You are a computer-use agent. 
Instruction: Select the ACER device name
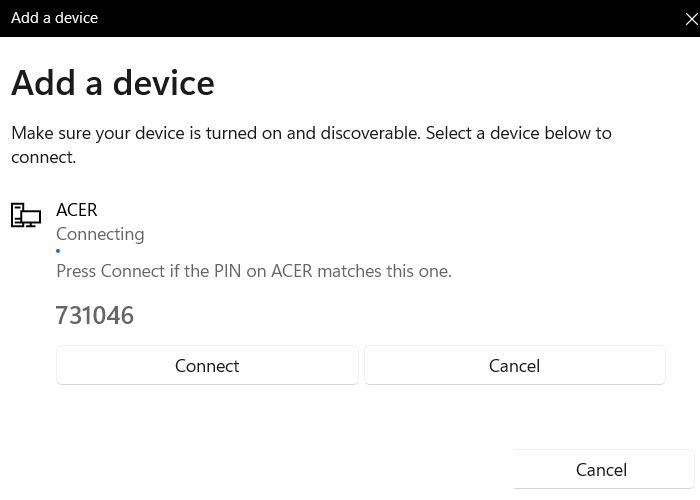(x=77, y=210)
